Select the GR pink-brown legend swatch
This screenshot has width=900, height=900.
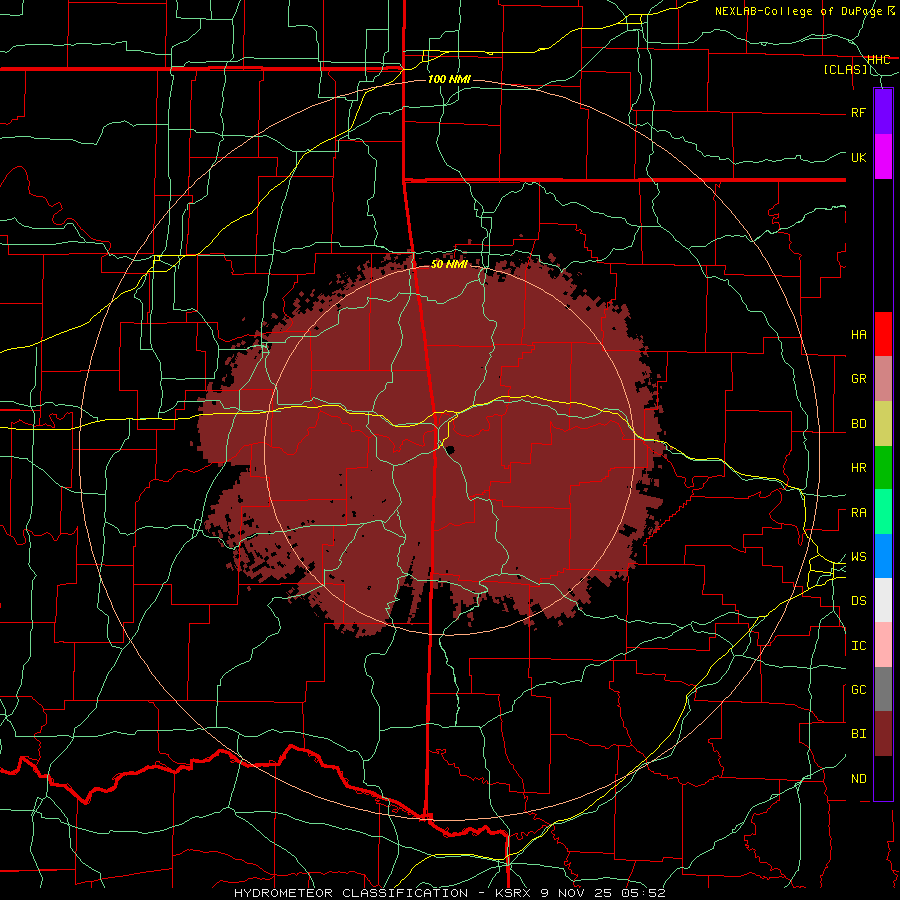[x=883, y=378]
